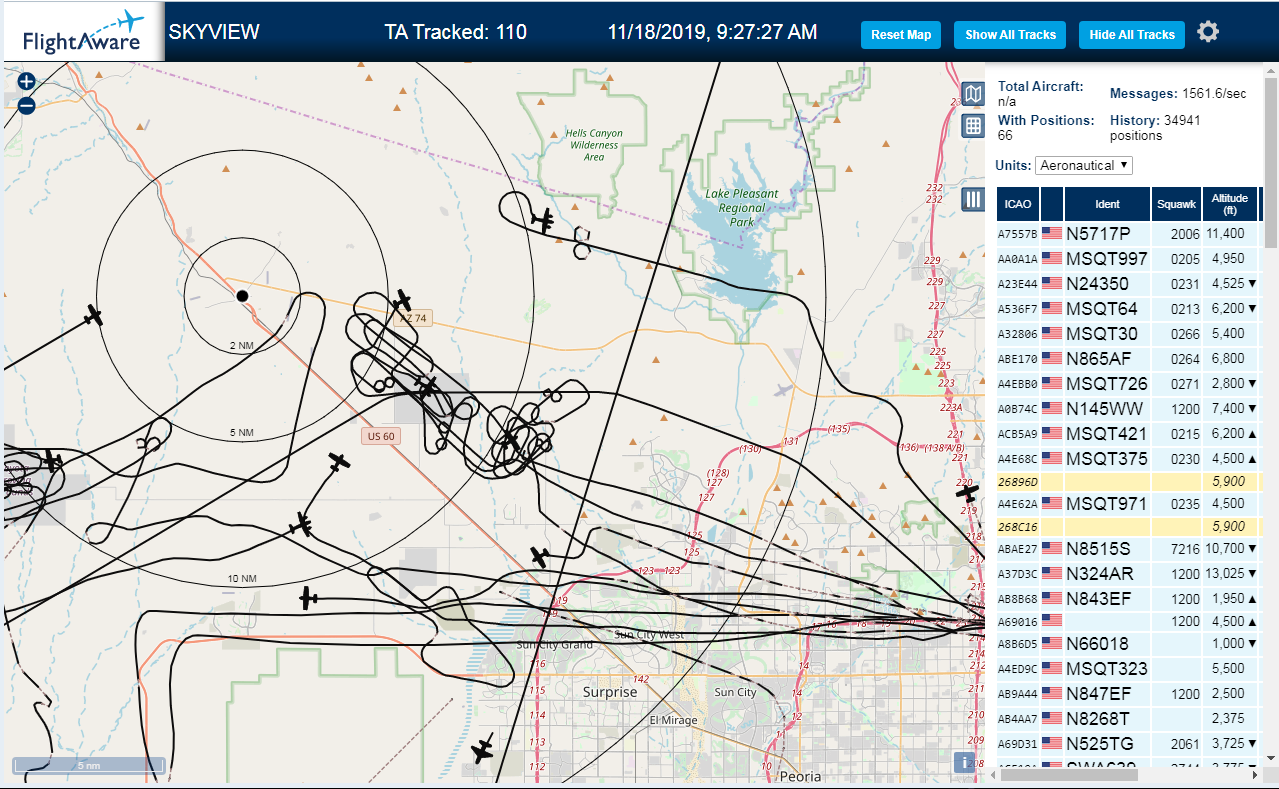
Task: Select aircraft row MSQT375
Action: 1129,459
